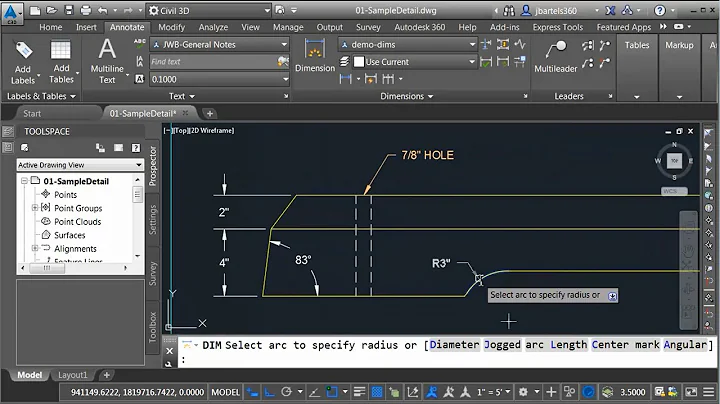Click the Open file folder icon
The image size is (720, 404).
51,10
